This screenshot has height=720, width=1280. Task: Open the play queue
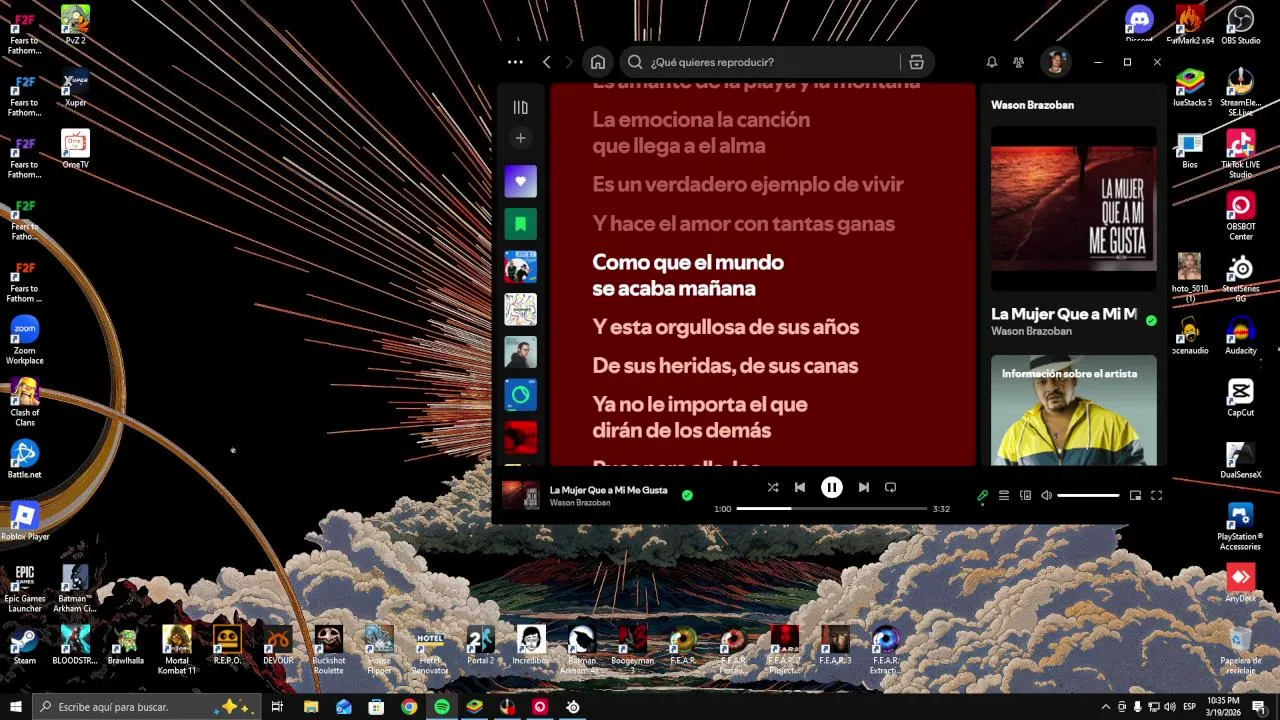coord(1004,495)
